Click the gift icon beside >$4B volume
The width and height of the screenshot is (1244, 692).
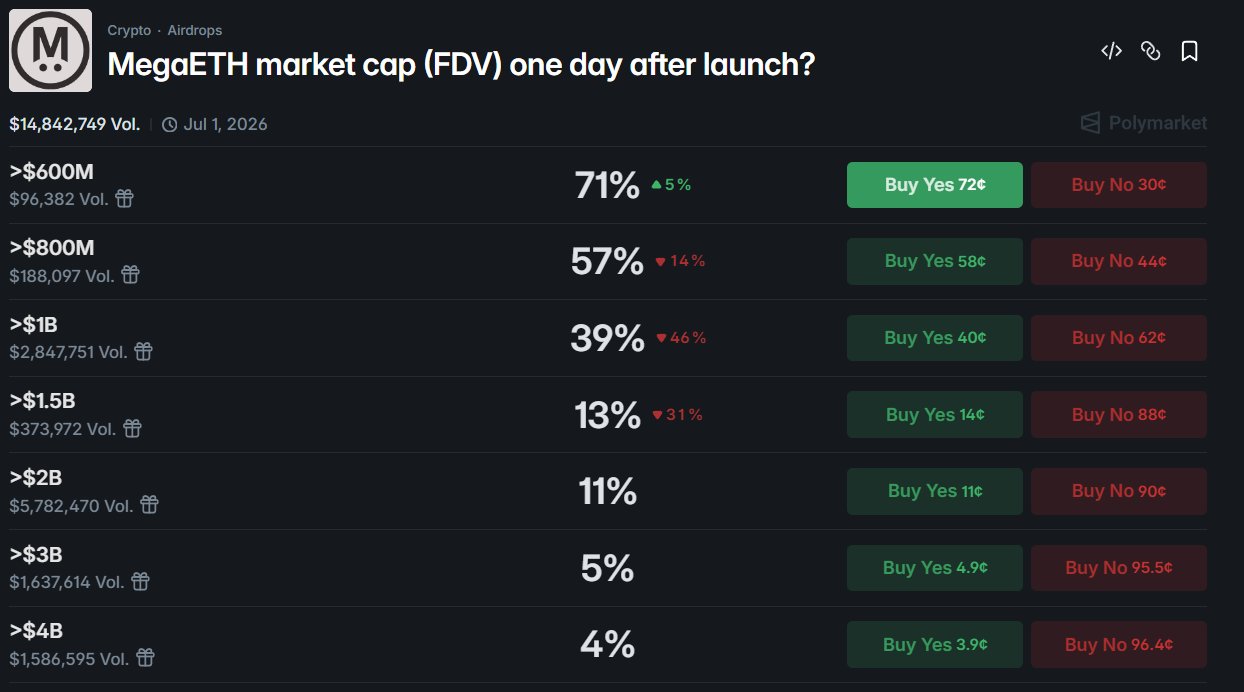145,657
